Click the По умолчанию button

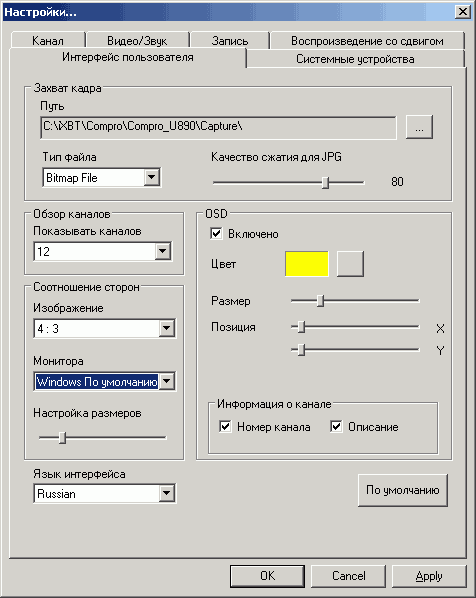403,490
